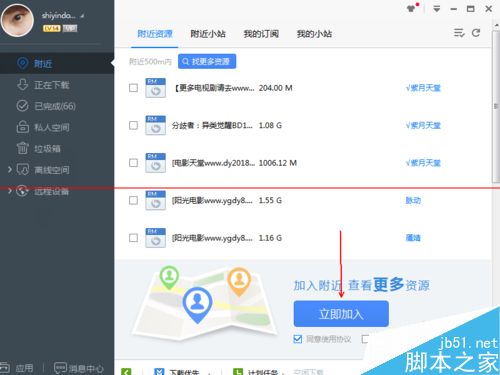This screenshot has height=375, width=500.
Task: Click the refresh icon
Action: pos(476,33)
